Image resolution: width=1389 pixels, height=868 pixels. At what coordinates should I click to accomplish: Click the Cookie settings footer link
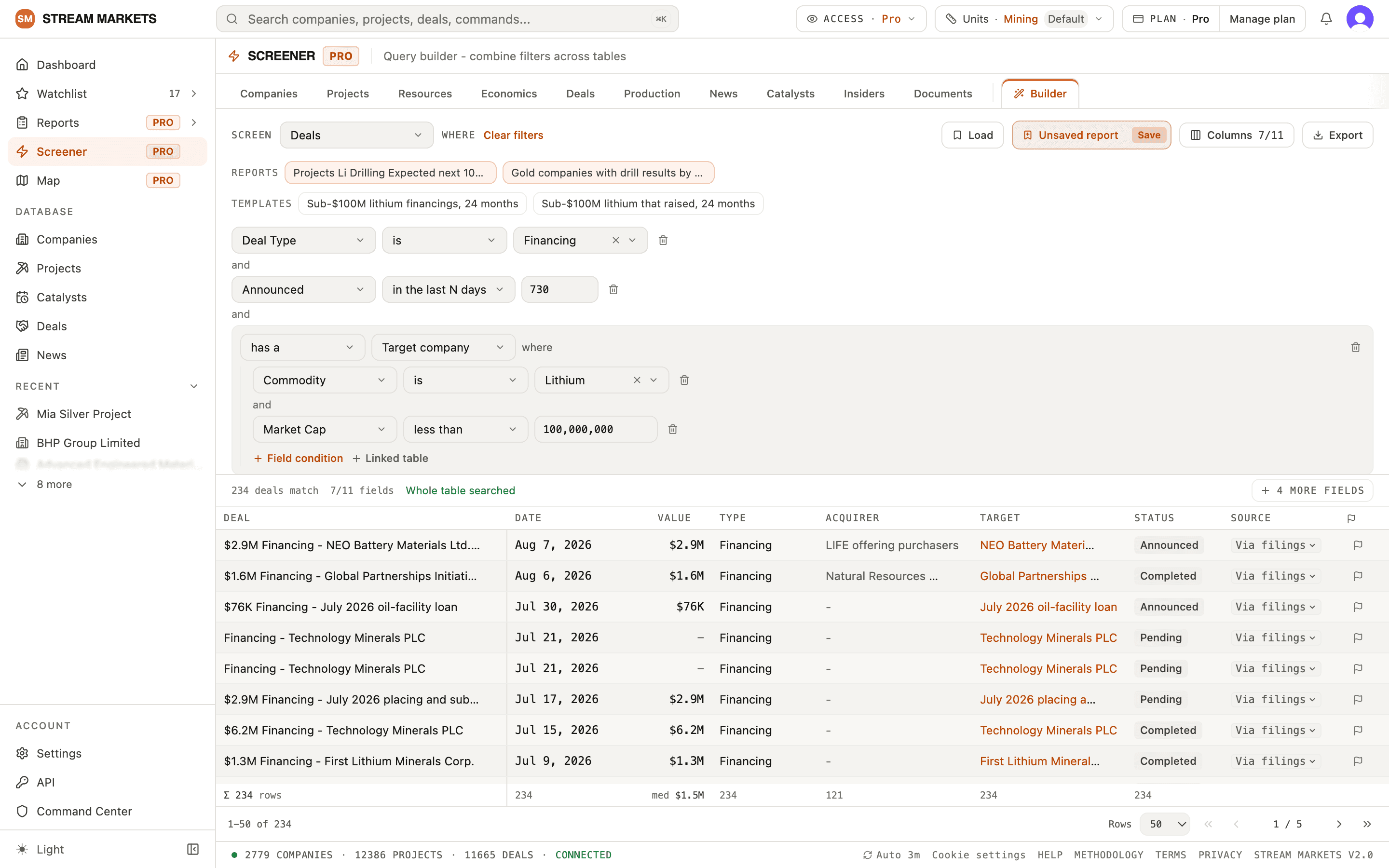pos(978,855)
